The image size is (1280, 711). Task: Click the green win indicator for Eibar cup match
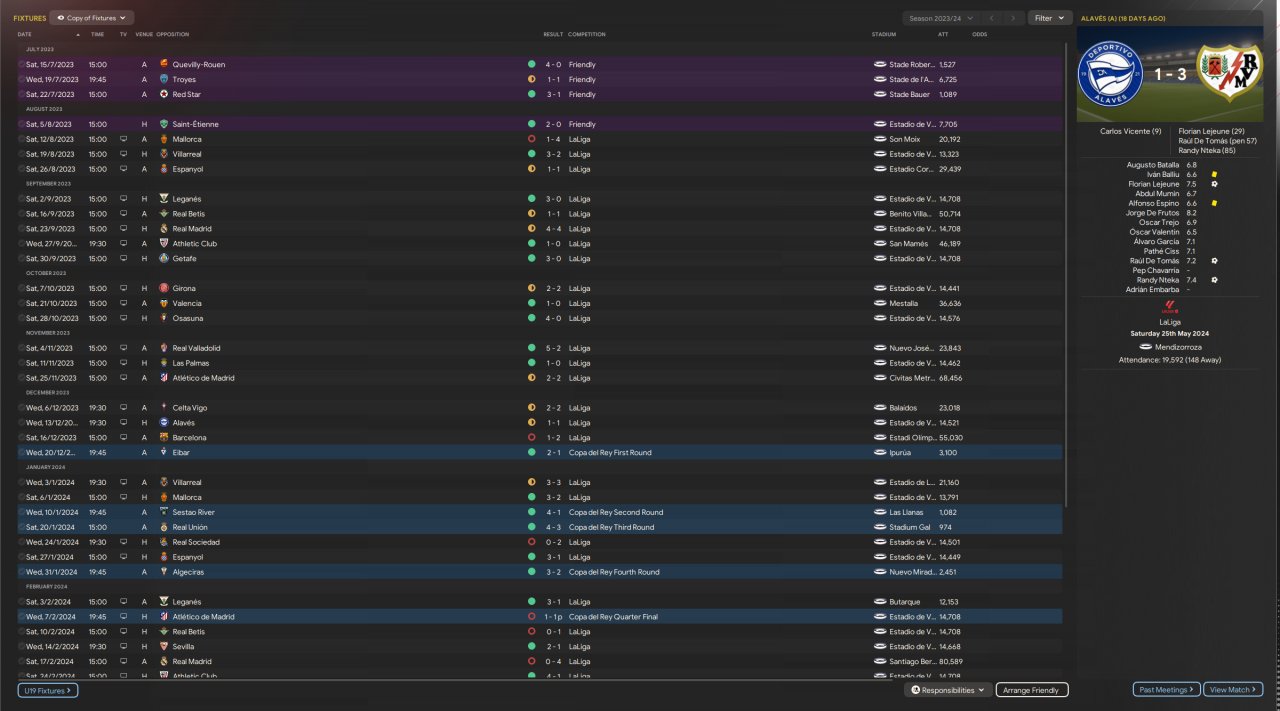point(532,453)
